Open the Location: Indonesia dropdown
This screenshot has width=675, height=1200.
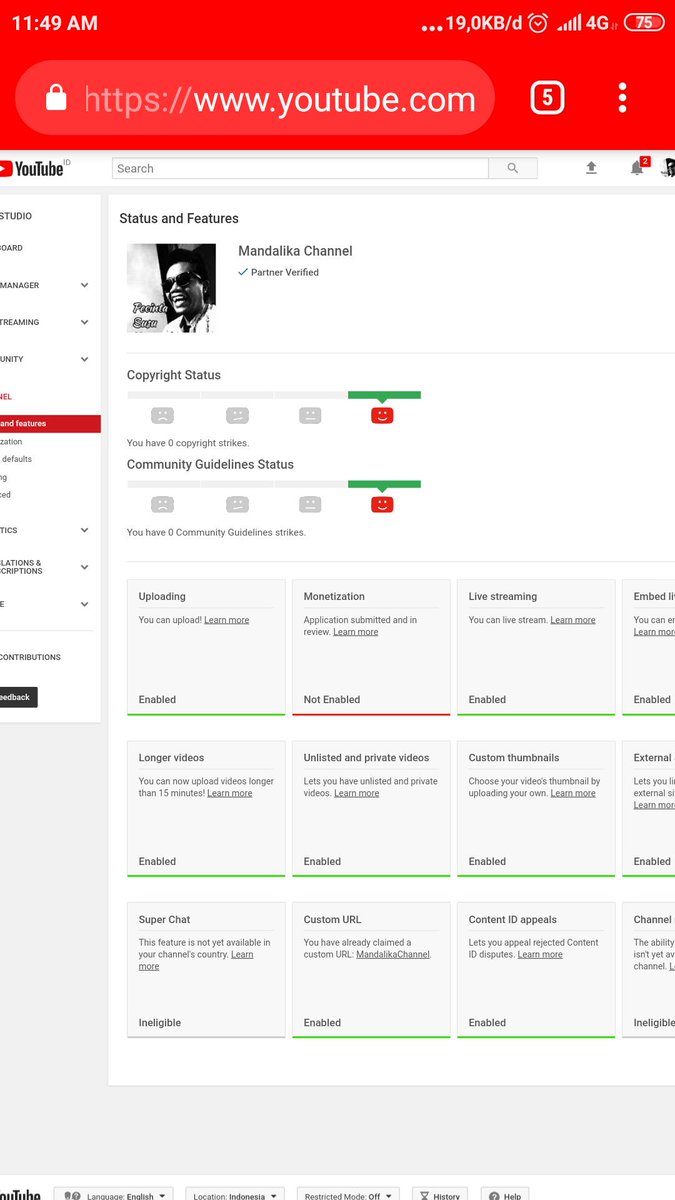point(235,1195)
